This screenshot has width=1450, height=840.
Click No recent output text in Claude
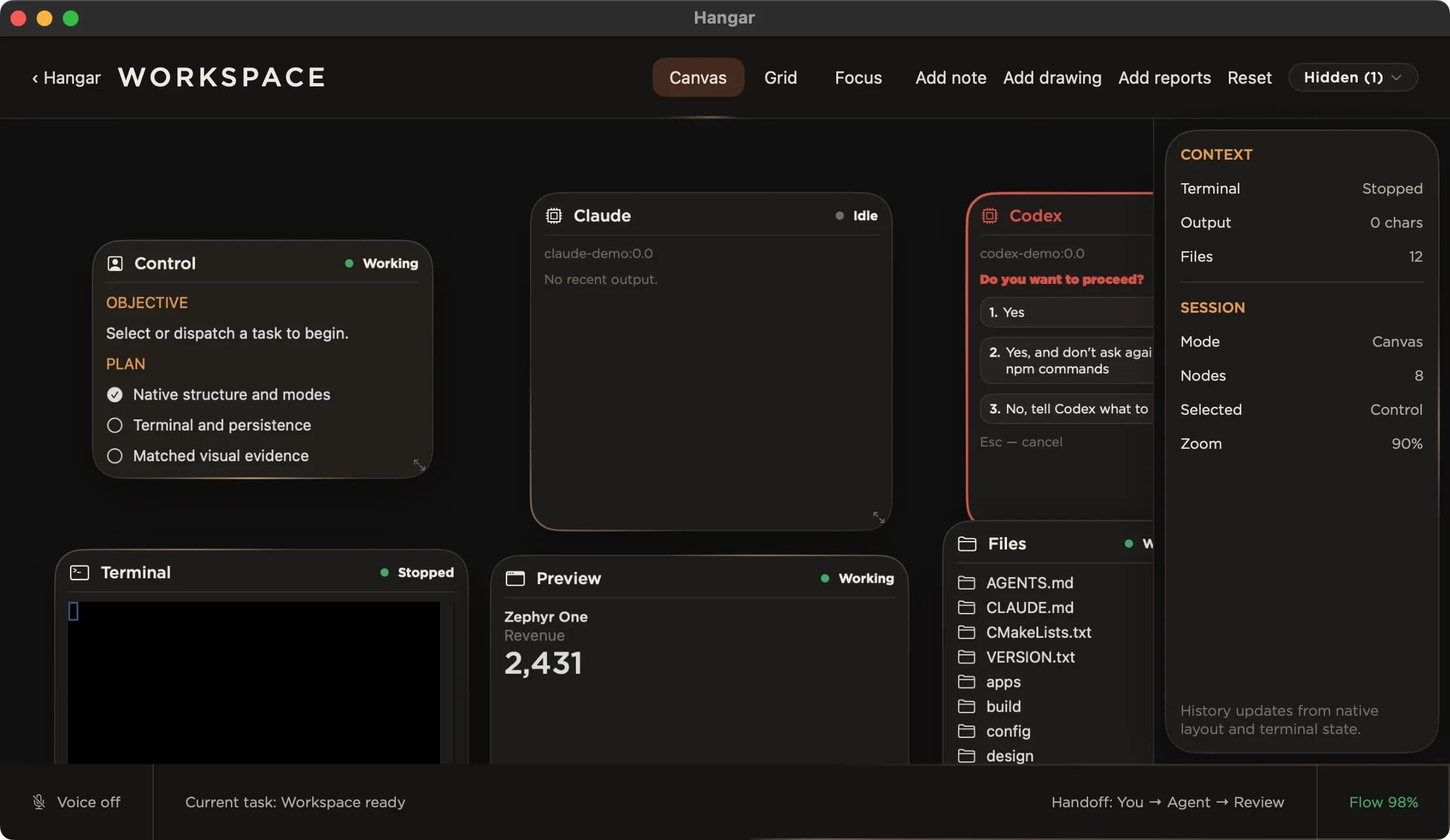click(601, 279)
